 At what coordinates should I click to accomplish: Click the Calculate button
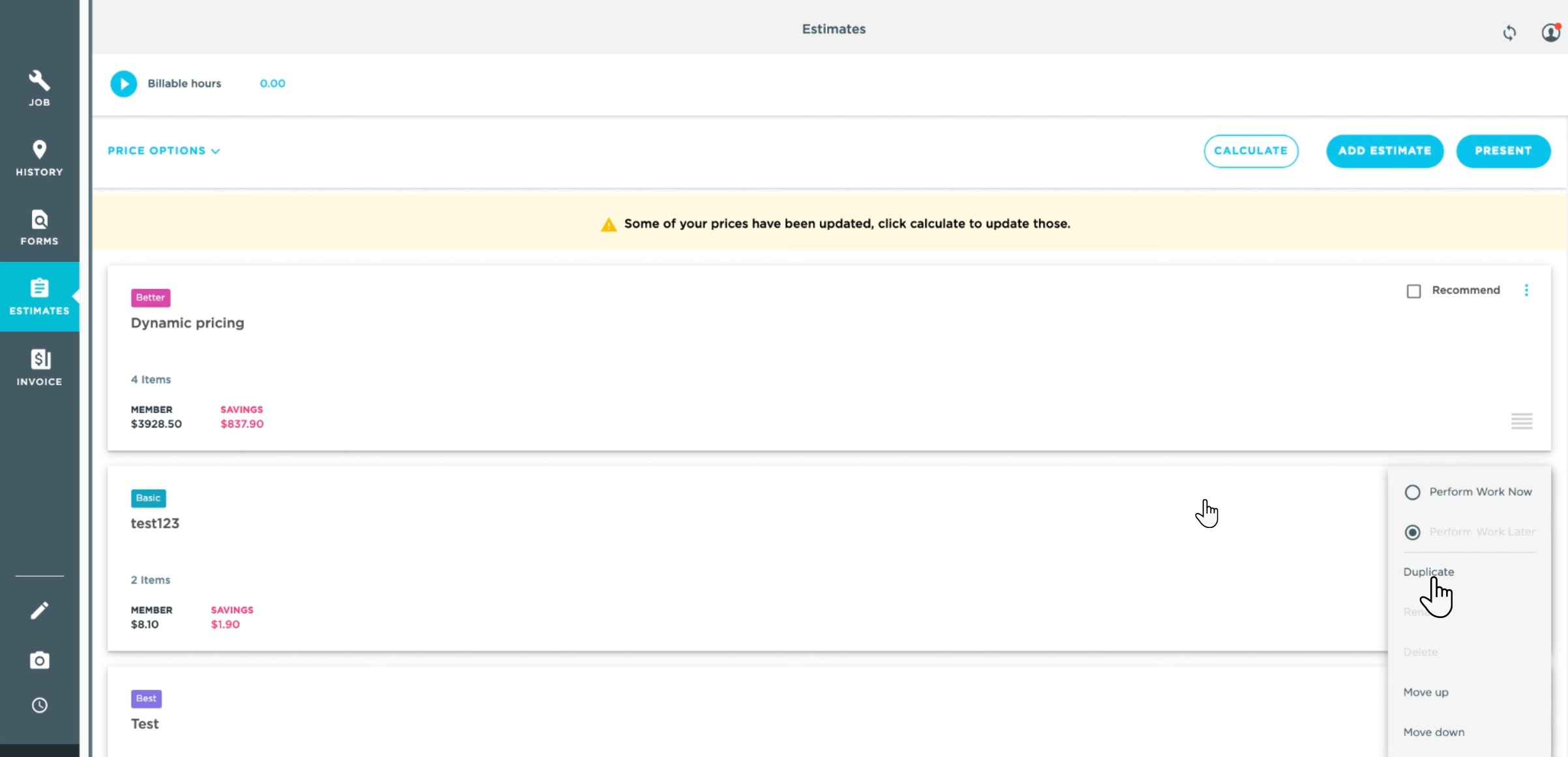tap(1250, 151)
